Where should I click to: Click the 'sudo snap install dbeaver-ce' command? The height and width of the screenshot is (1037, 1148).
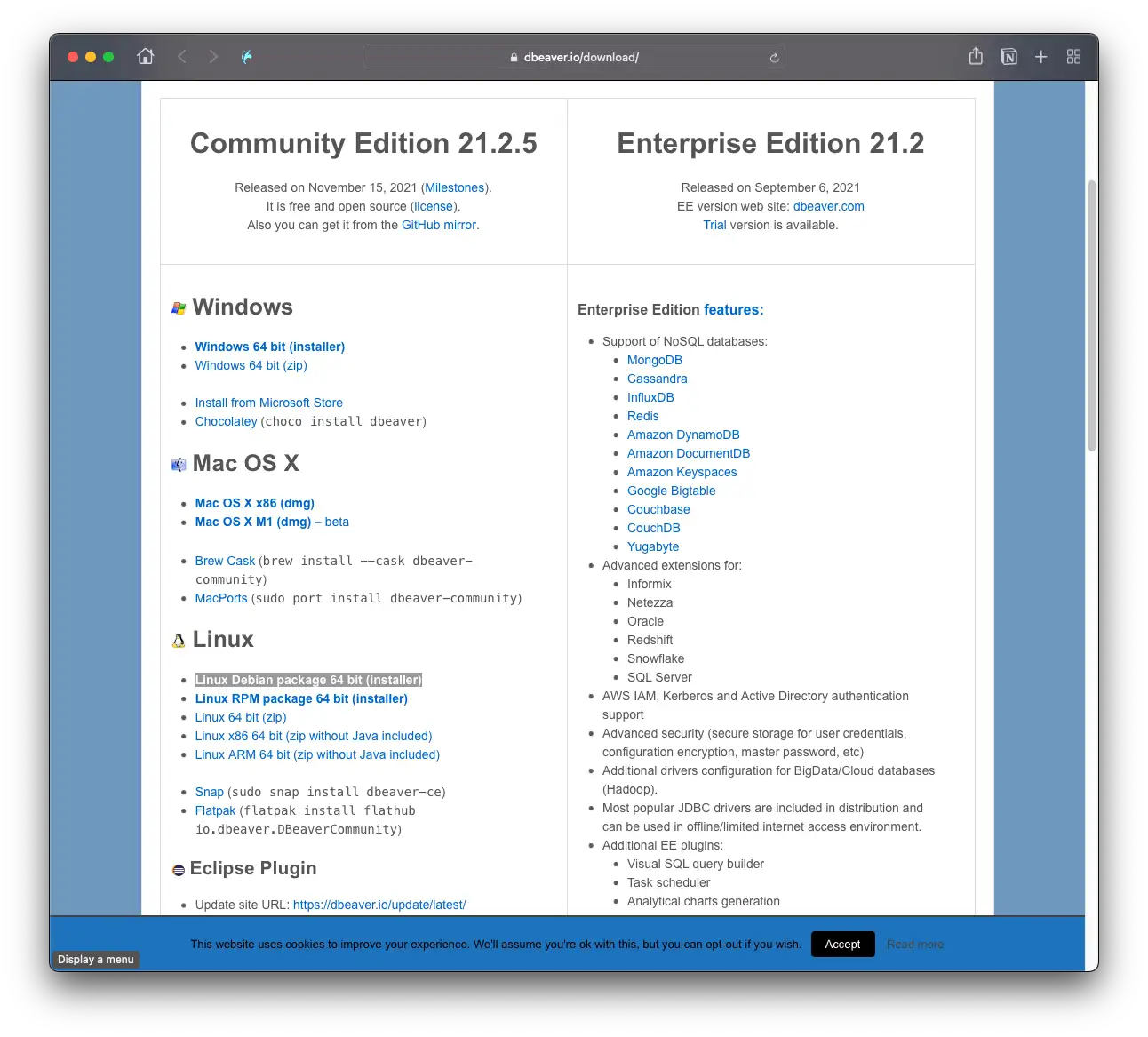pyautogui.click(x=337, y=792)
